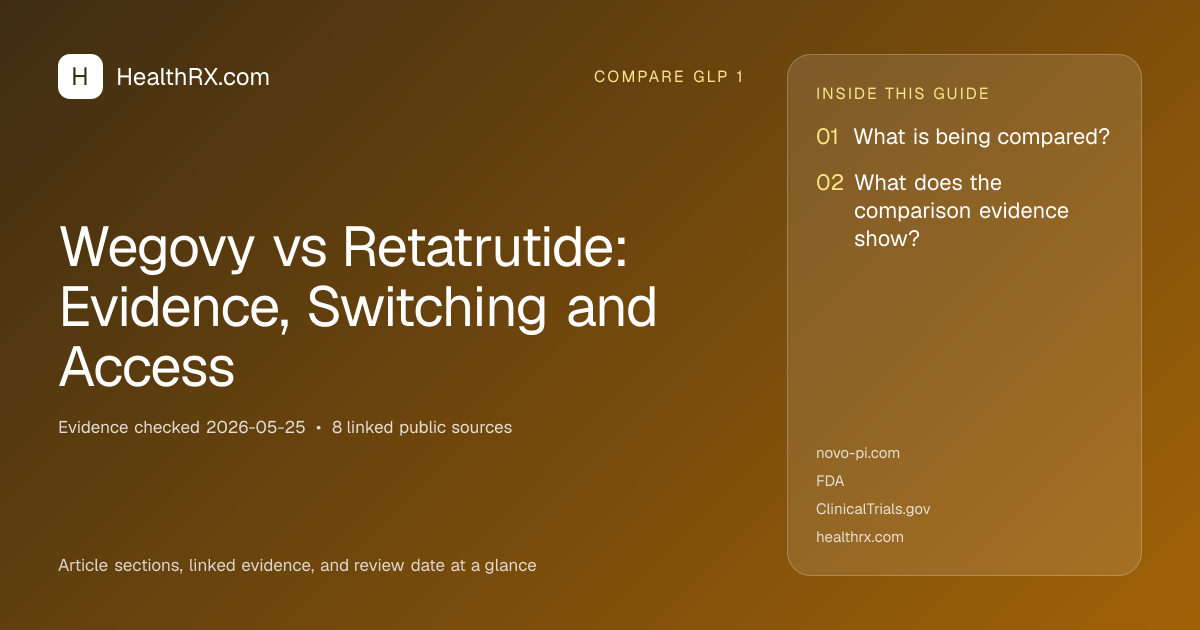Screen dimensions: 1200x630
Task: Click the ClinicalTrials.gov source
Action: click(x=873, y=509)
